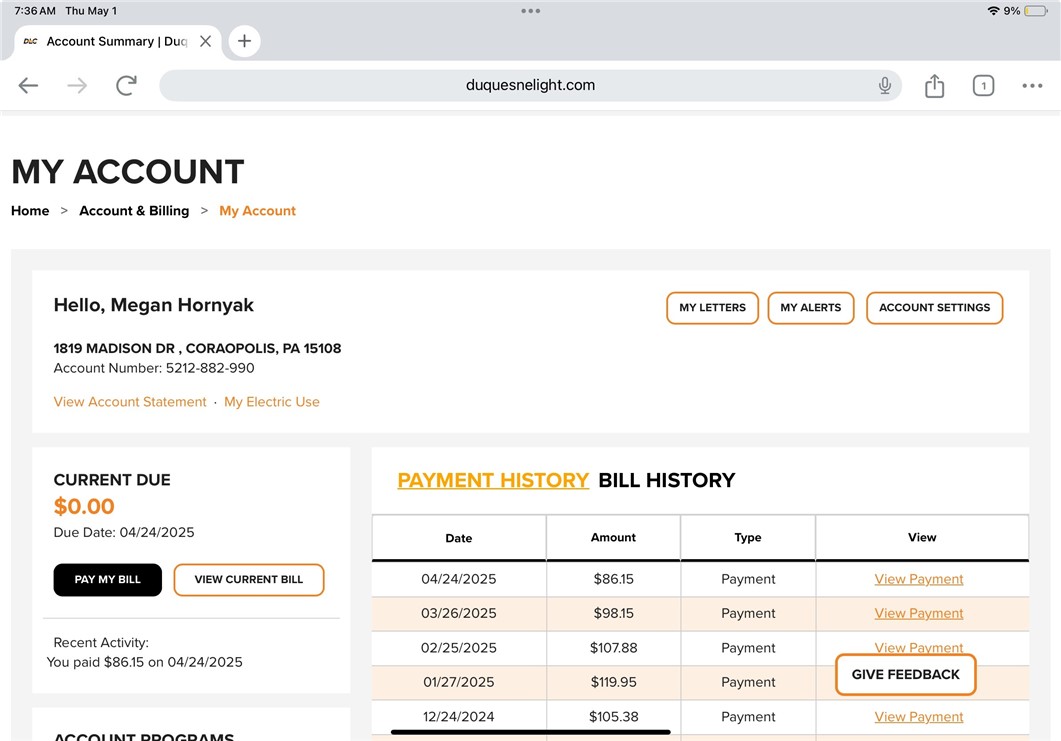Open ACCOUNT SETTINGS button
The height and width of the screenshot is (741, 1061).
(934, 308)
